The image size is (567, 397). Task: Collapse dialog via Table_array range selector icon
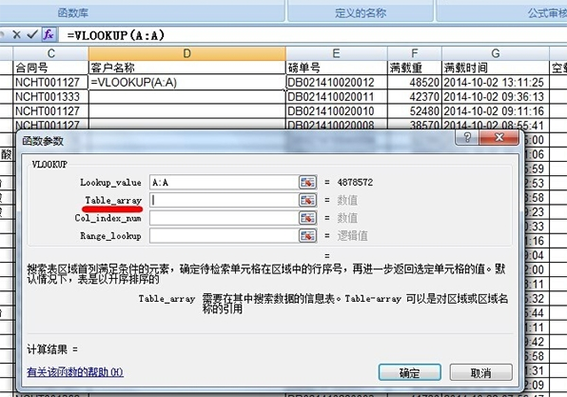tap(308, 200)
